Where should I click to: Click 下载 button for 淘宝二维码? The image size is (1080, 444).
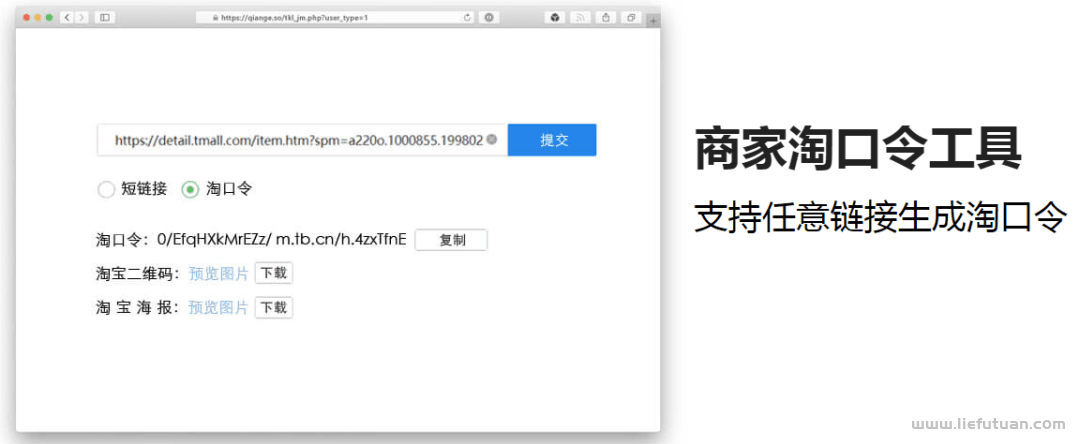(x=273, y=273)
